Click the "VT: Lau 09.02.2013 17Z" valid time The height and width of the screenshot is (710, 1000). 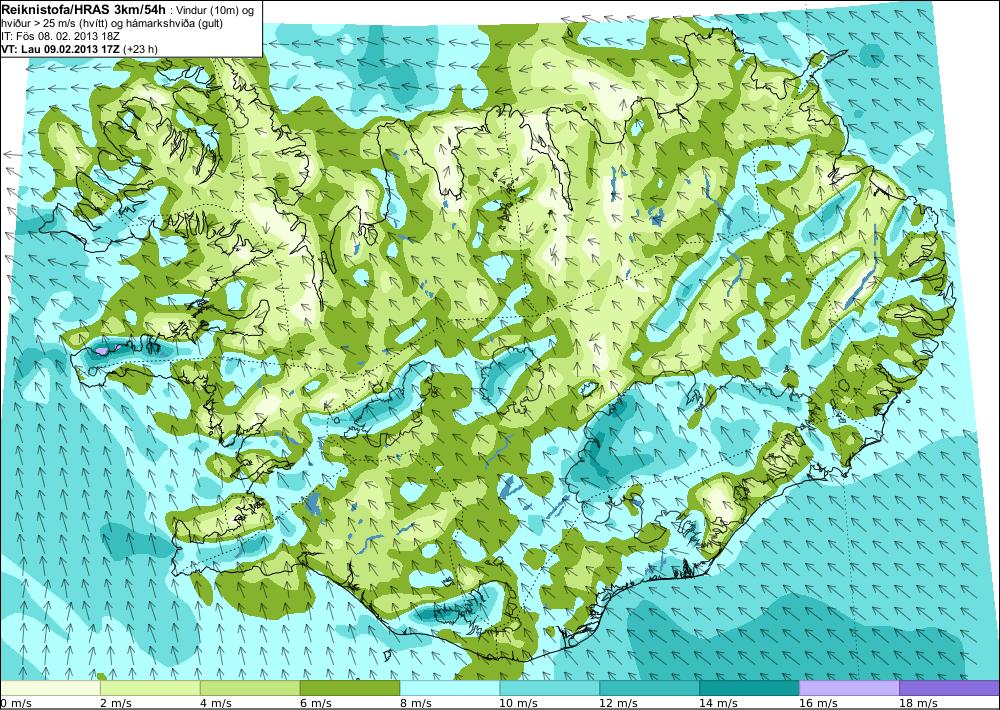pyautogui.click(x=61, y=48)
